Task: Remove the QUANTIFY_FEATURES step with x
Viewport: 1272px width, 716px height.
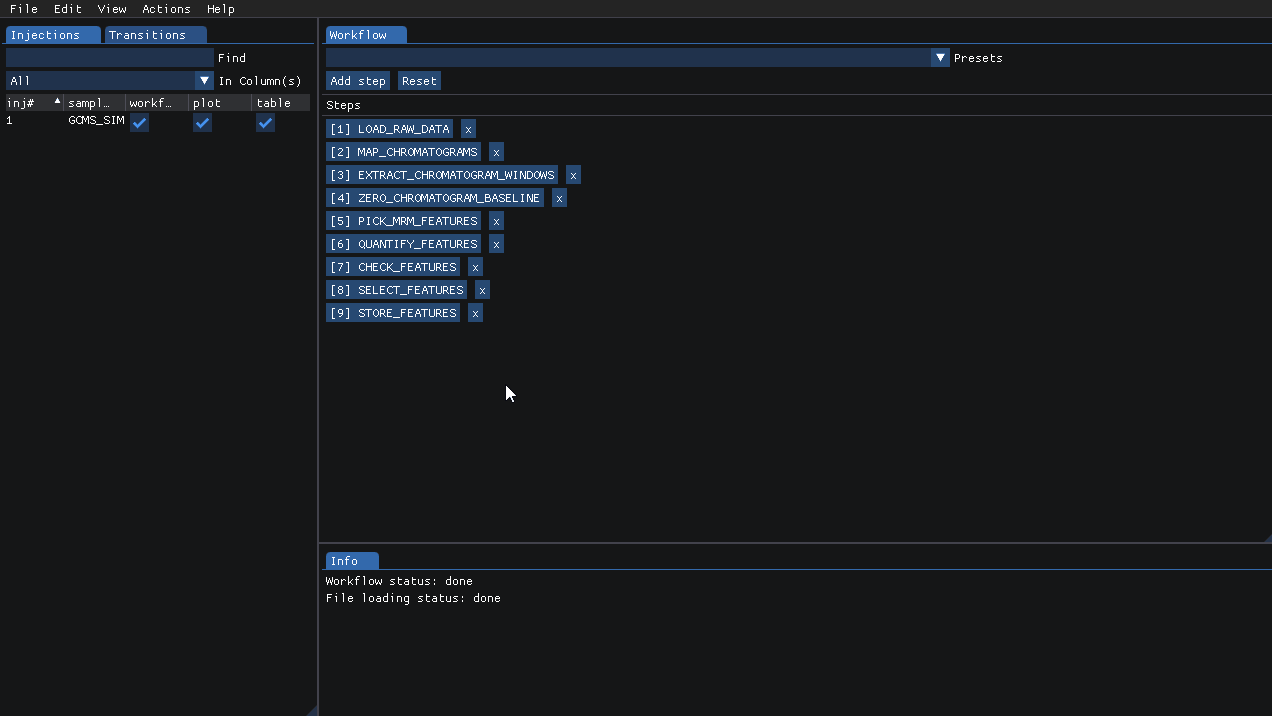Action: (496, 244)
